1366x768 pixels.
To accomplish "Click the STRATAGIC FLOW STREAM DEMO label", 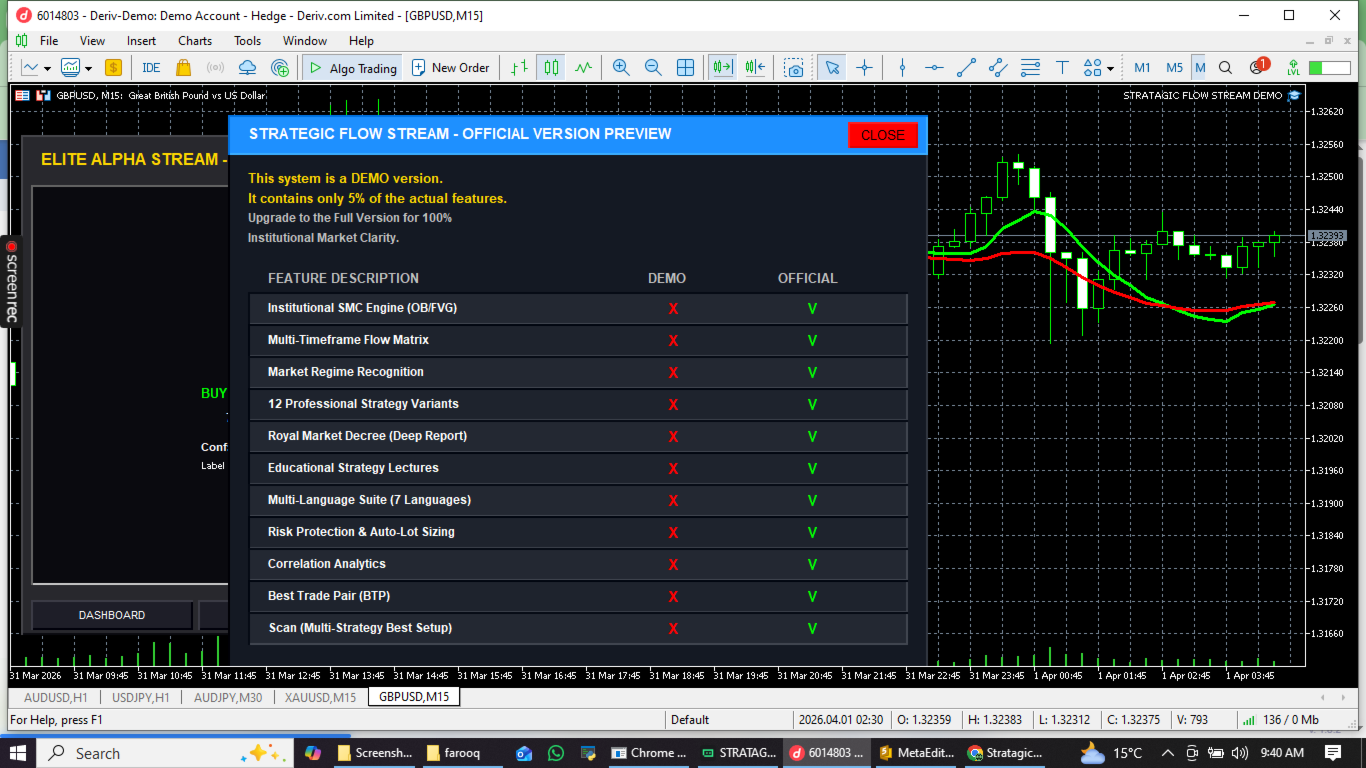I will tap(1202, 96).
